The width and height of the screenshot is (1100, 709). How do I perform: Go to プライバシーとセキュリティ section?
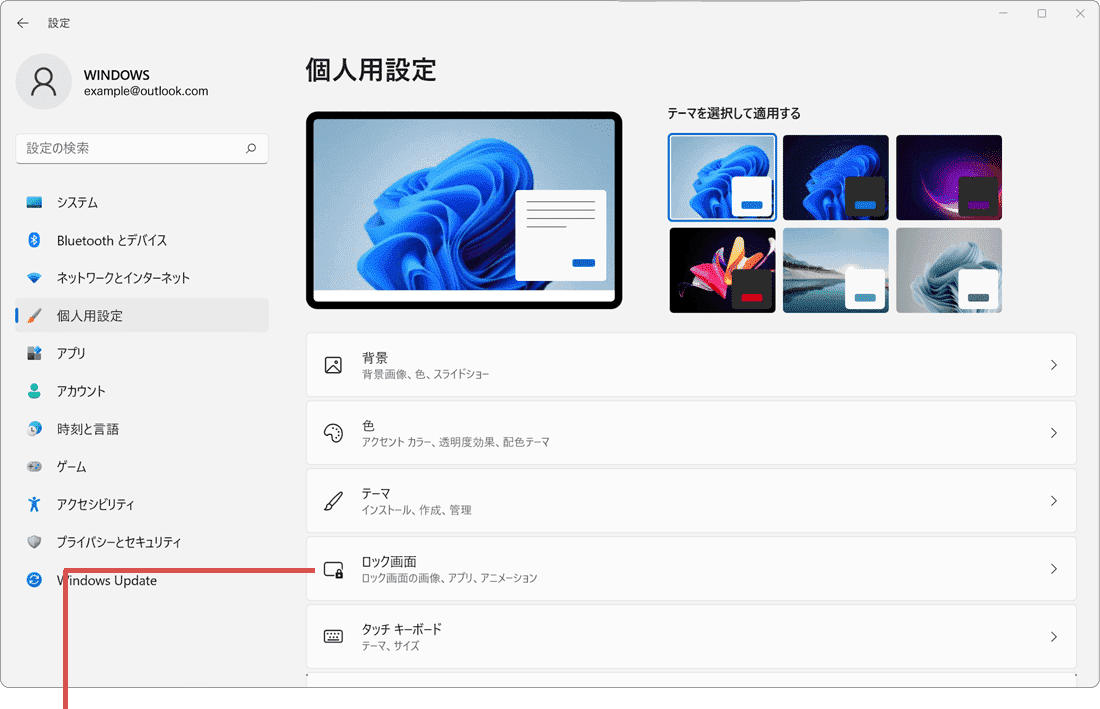pyautogui.click(x=118, y=542)
